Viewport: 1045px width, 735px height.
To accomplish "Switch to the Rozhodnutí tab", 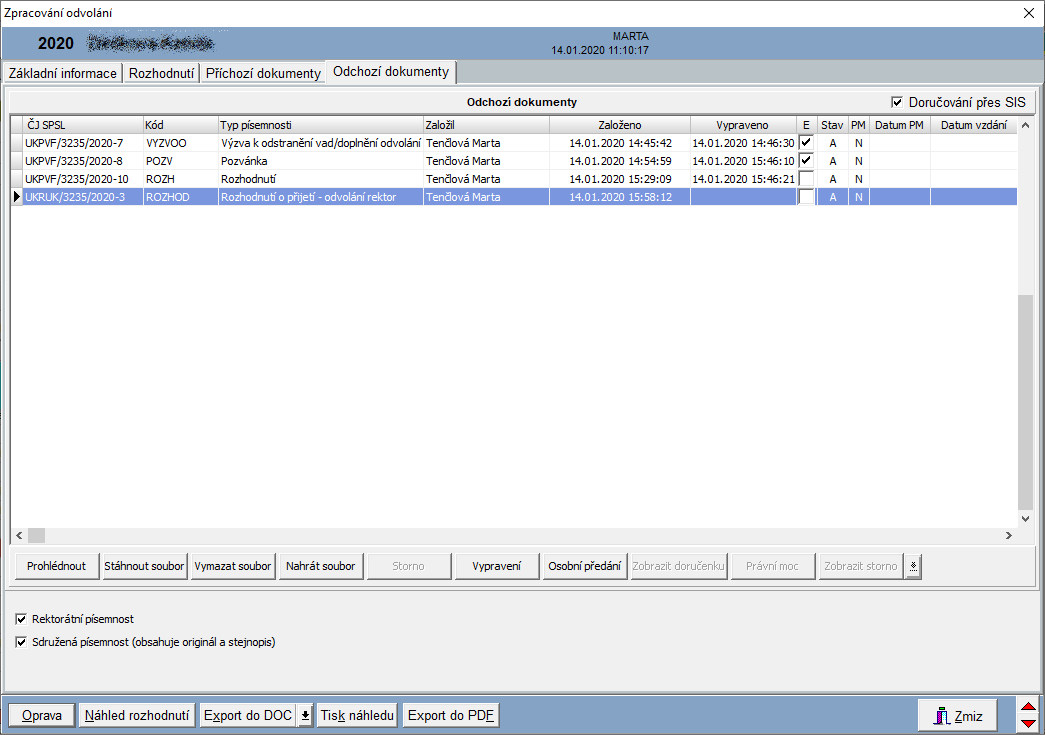I will tap(161, 73).
